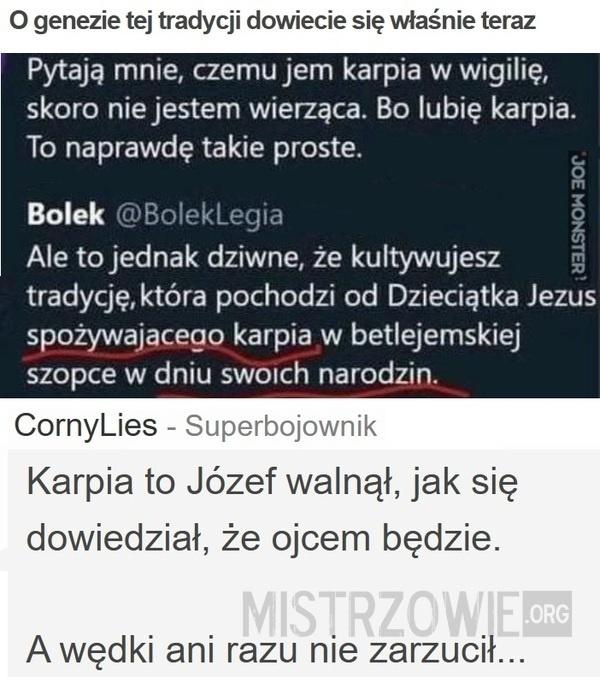Click the line To naprawdę takie proste
The width and height of the screenshot is (600, 677).
pyautogui.click(x=194, y=148)
